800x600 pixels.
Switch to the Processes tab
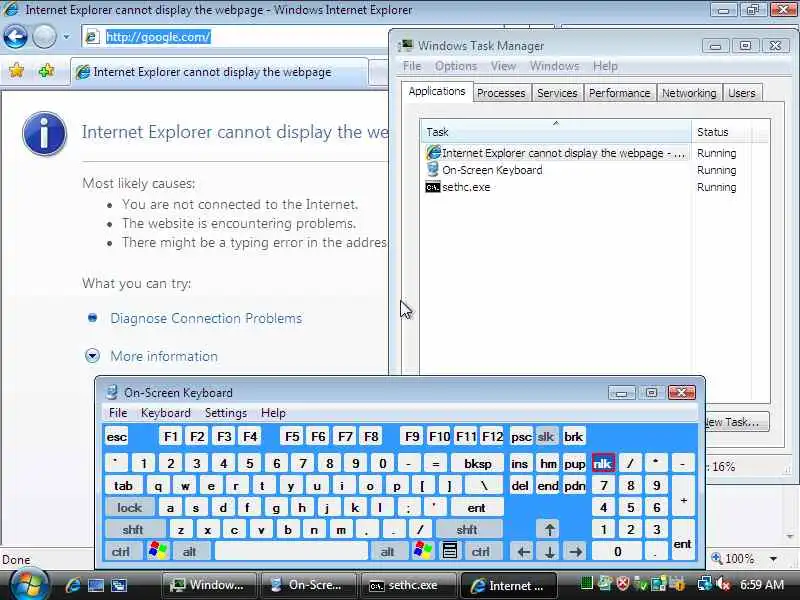coord(501,93)
